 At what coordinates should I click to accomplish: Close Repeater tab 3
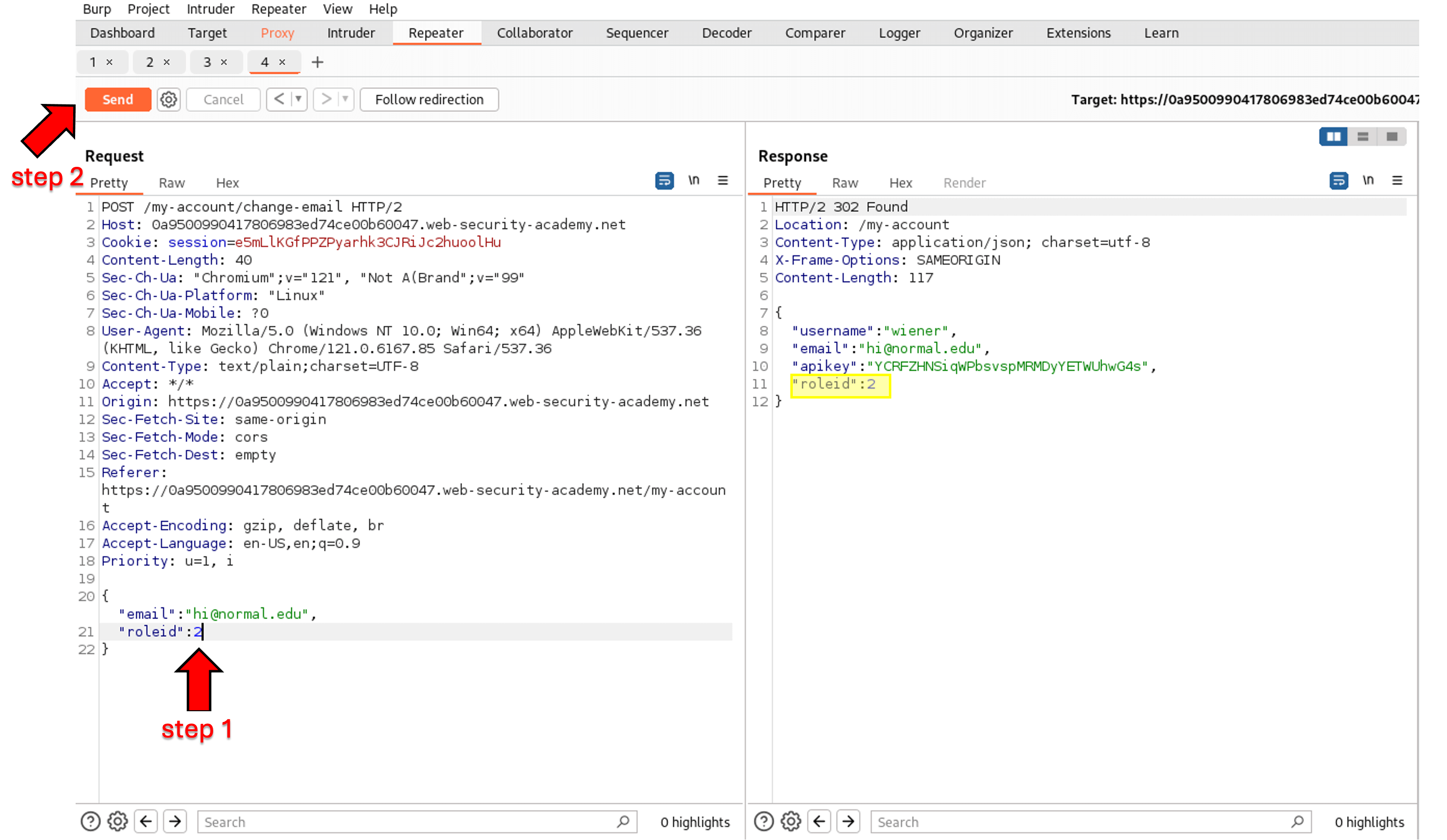(224, 62)
